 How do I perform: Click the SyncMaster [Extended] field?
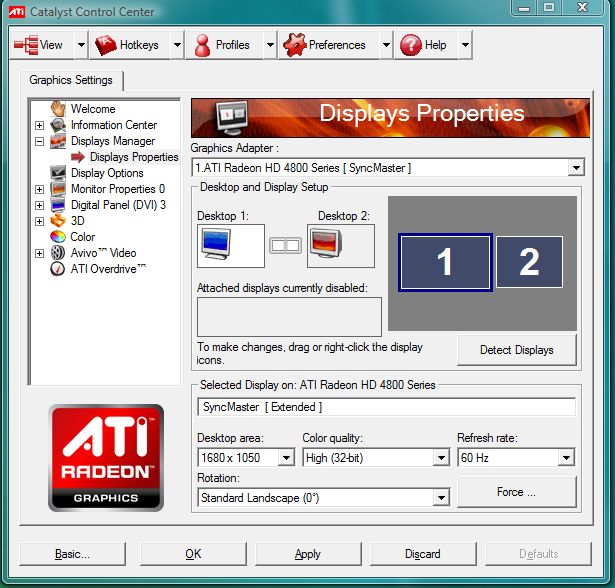coord(387,407)
